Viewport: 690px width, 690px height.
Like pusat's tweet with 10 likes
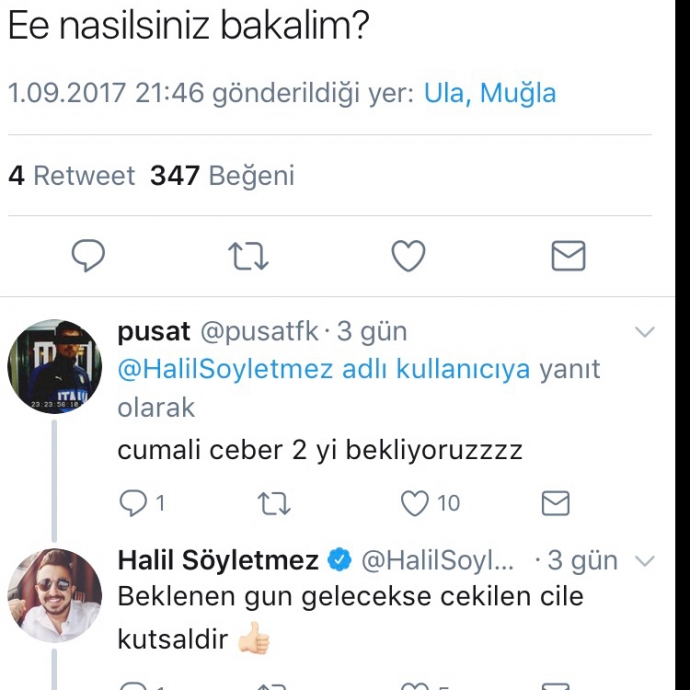pos(415,503)
